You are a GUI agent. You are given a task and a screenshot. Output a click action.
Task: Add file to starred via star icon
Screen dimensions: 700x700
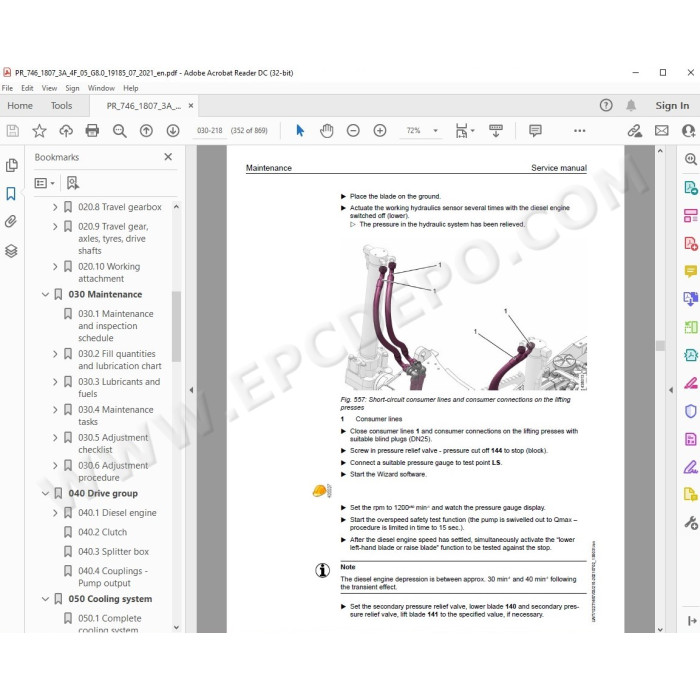pyautogui.click(x=39, y=130)
